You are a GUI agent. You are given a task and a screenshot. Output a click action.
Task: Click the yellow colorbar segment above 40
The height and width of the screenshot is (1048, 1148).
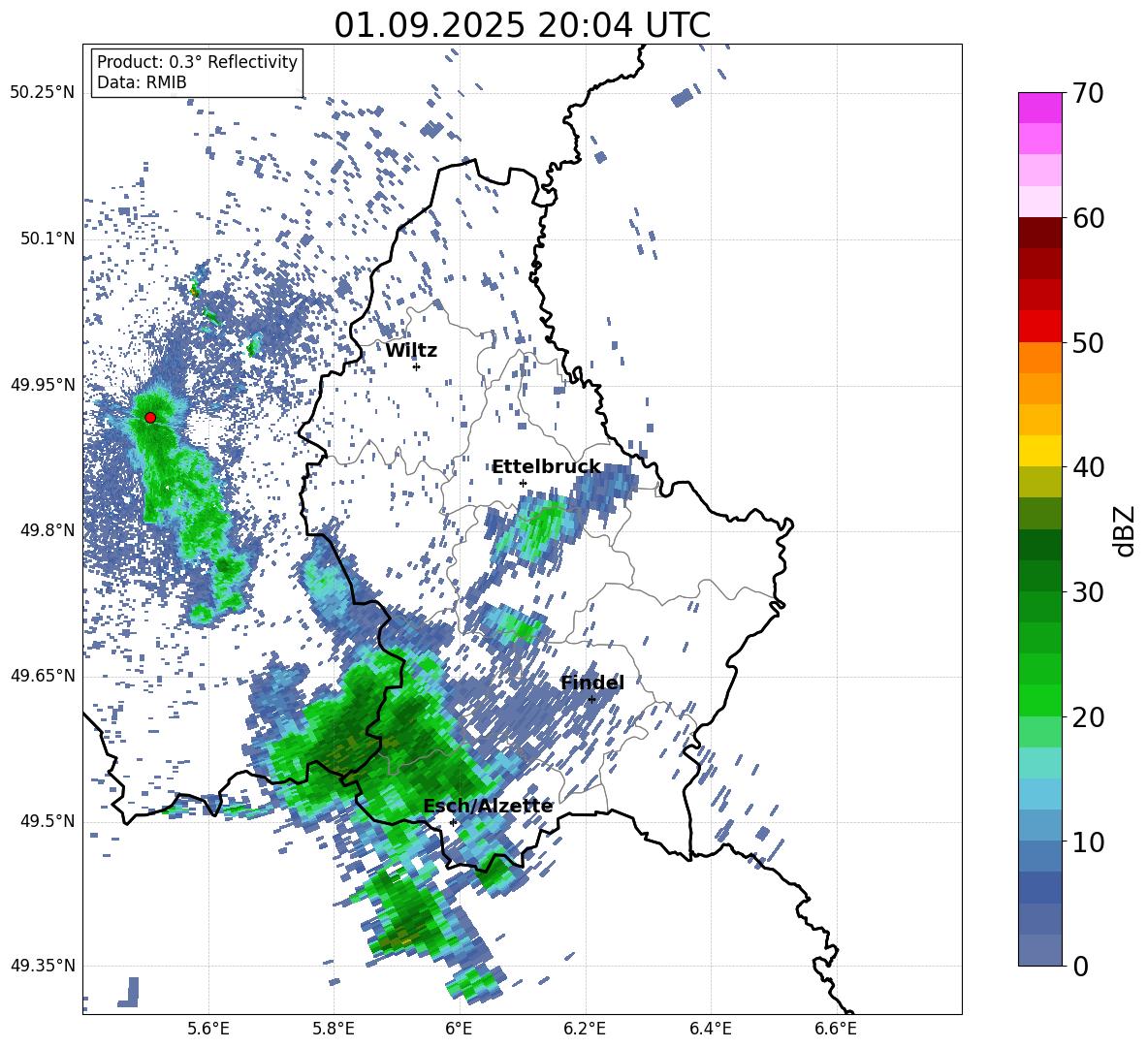[1039, 451]
